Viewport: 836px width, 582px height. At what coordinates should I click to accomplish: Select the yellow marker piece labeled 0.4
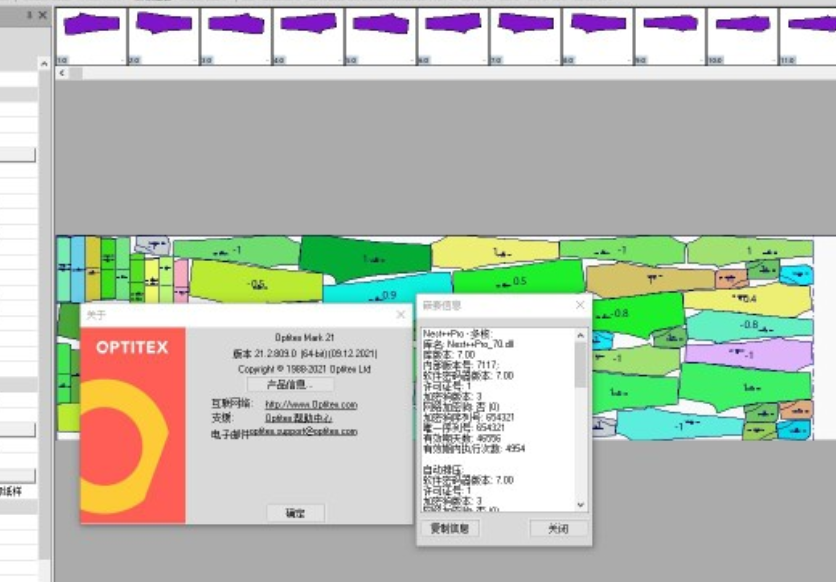(x=746, y=299)
